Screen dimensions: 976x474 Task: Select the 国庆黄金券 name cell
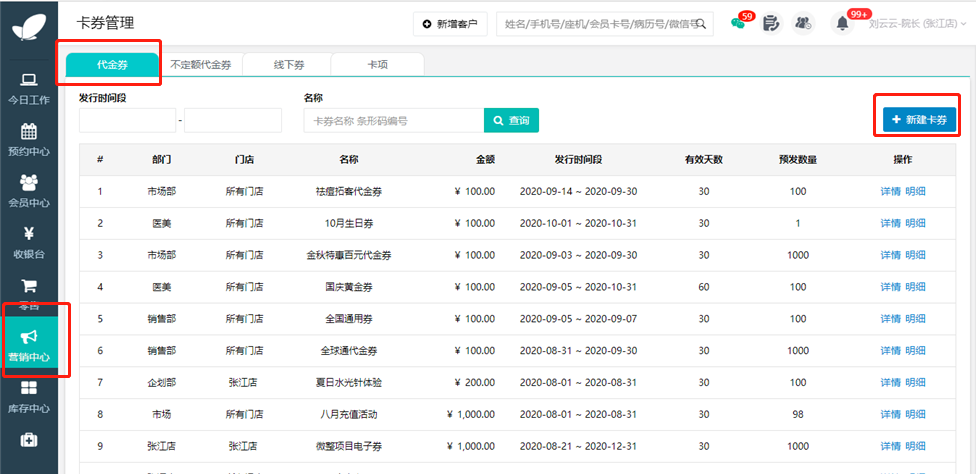[349, 287]
